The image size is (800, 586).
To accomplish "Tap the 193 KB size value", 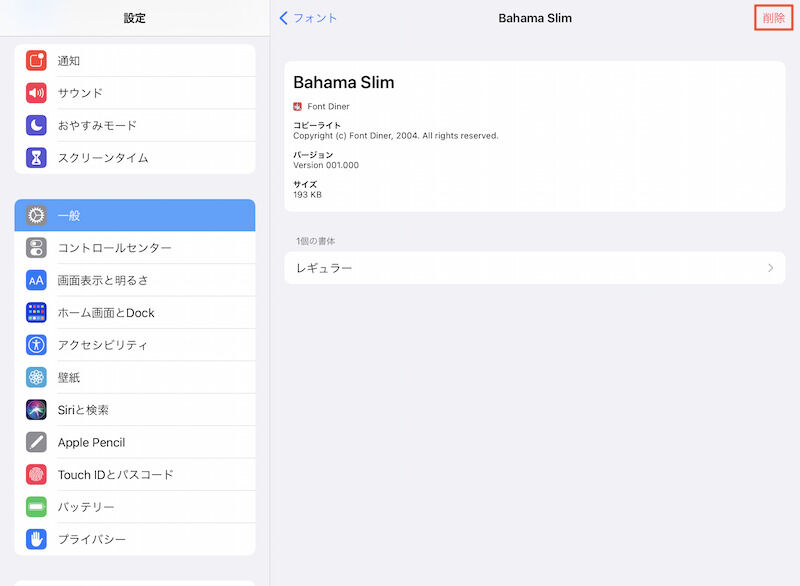I will coord(307,195).
